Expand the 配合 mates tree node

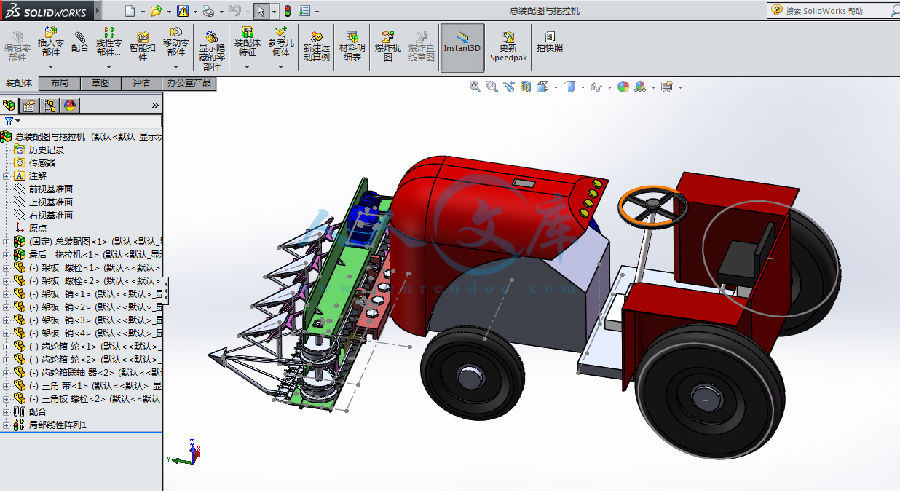coord(6,412)
